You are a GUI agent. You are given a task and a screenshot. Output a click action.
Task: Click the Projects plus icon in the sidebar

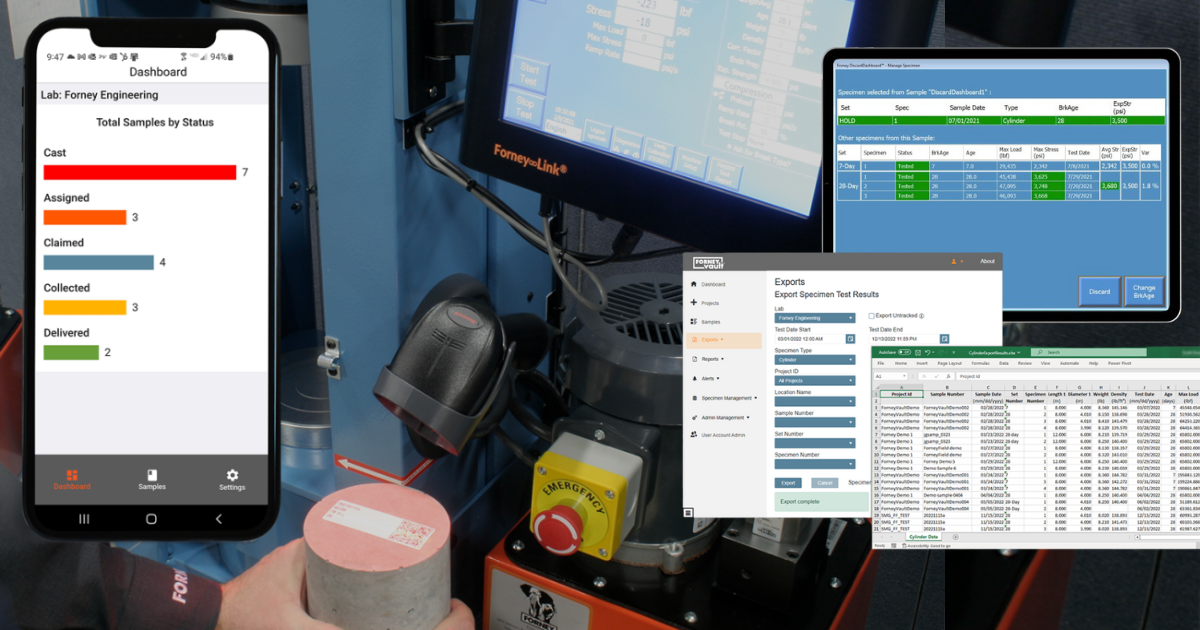[x=694, y=303]
